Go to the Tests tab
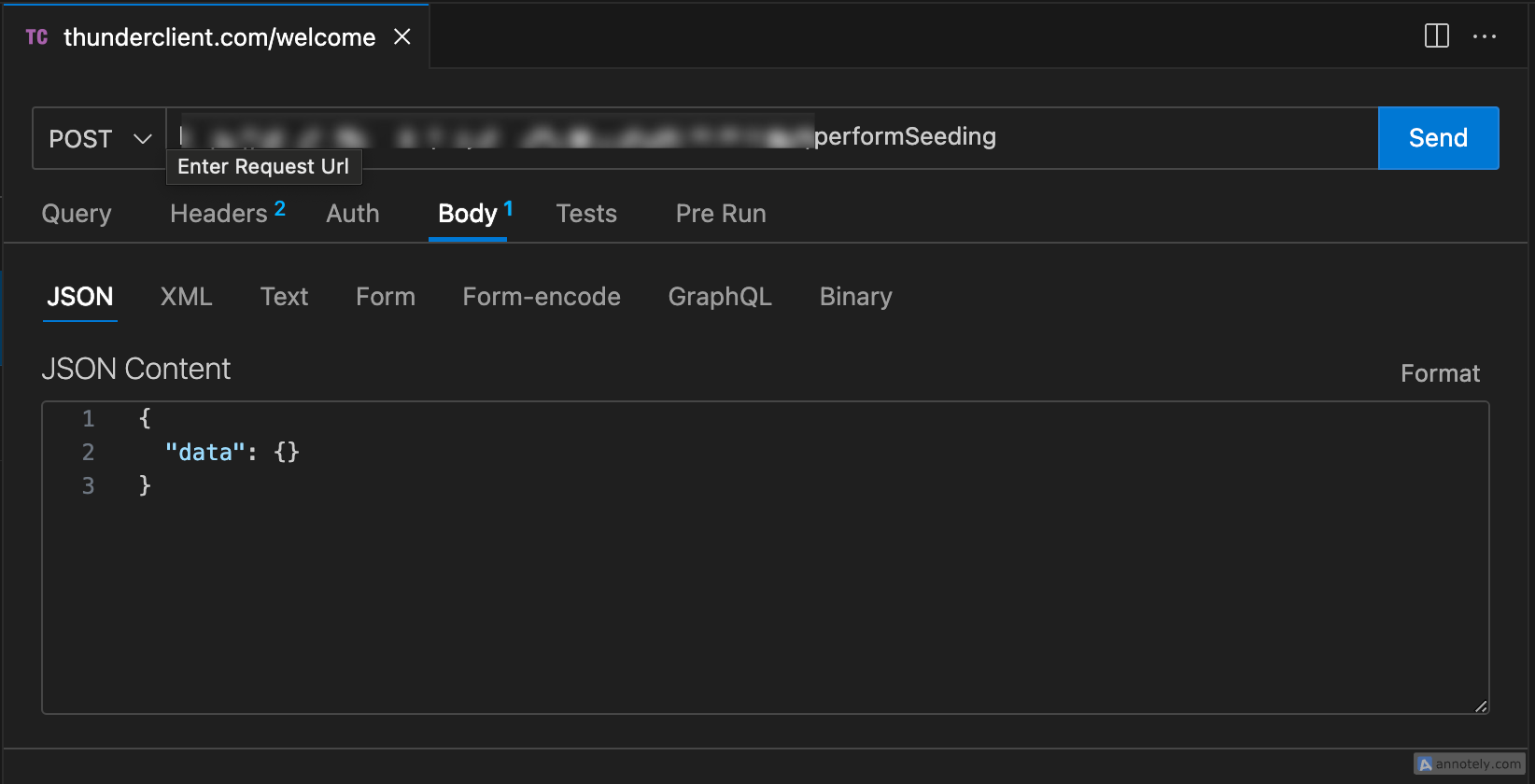The height and width of the screenshot is (784, 1535). tap(586, 214)
